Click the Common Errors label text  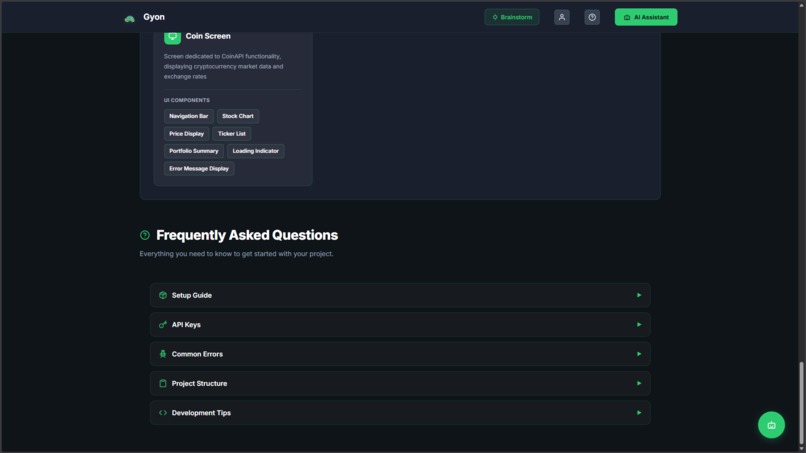tap(197, 354)
